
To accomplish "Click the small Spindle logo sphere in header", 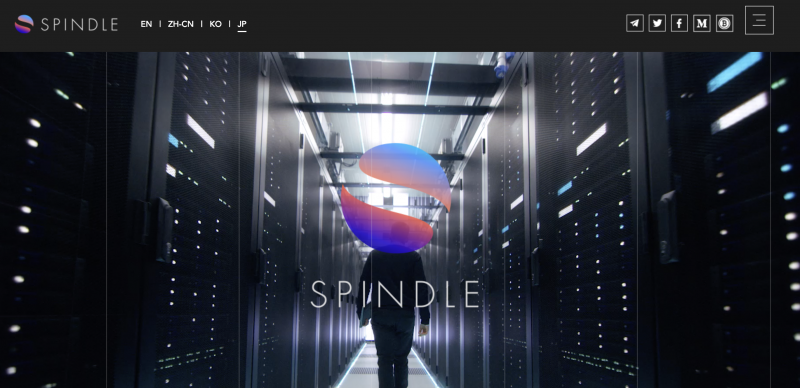I will click(x=24, y=24).
